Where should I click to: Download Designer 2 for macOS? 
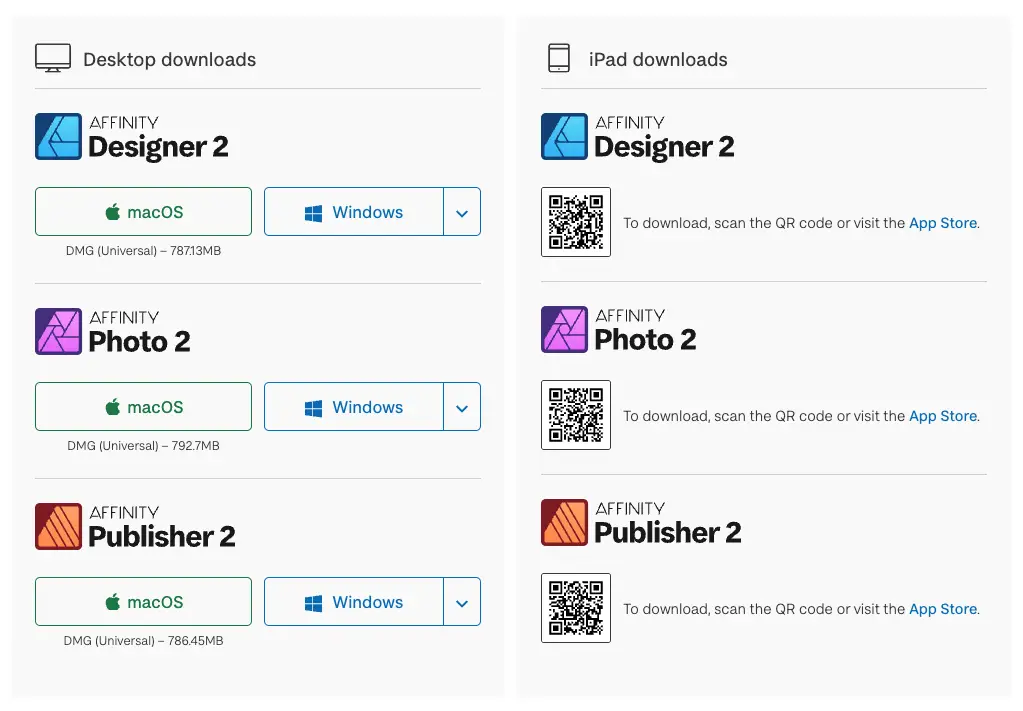144,211
